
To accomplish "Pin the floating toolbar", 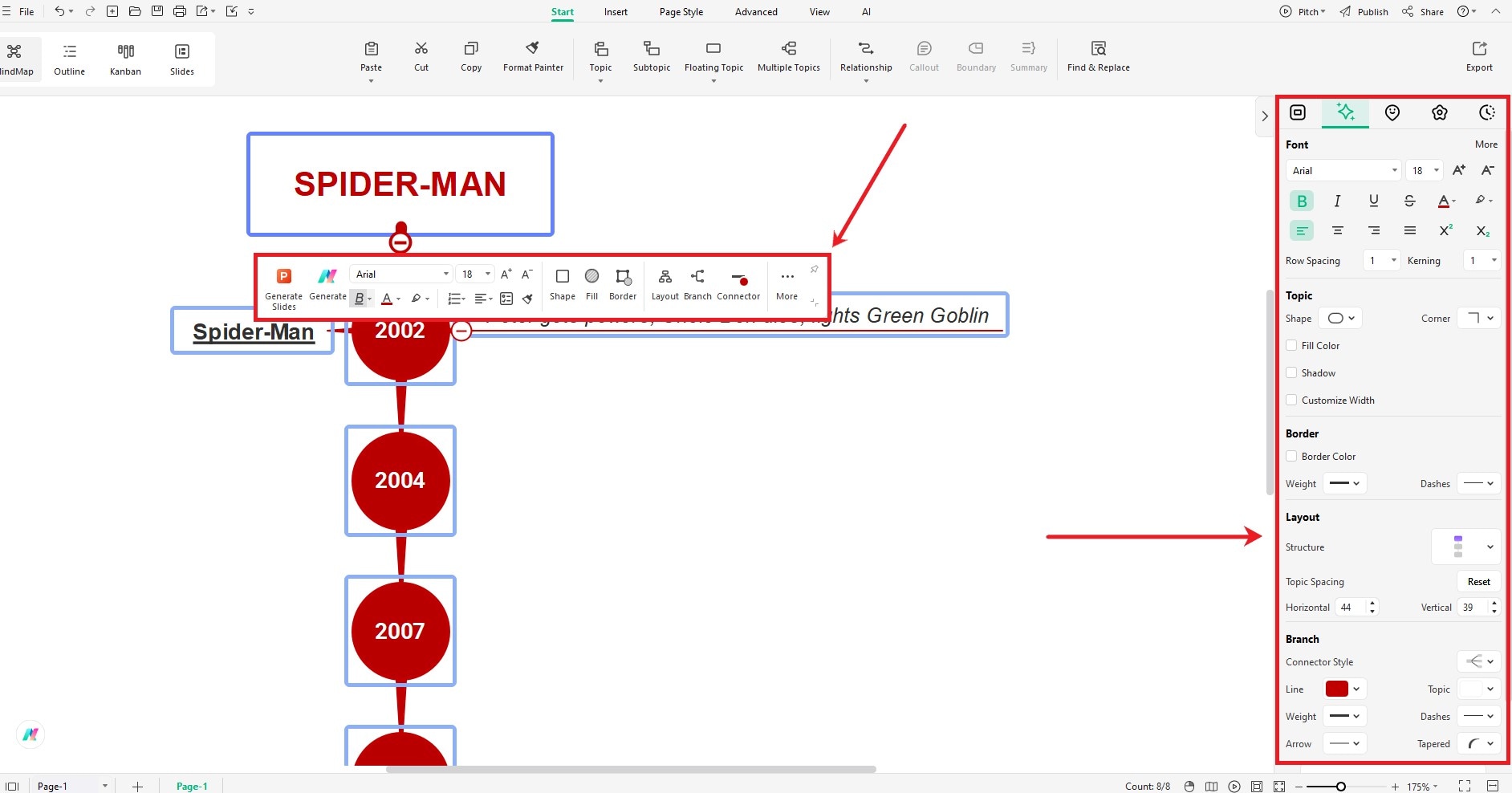I will (814, 270).
